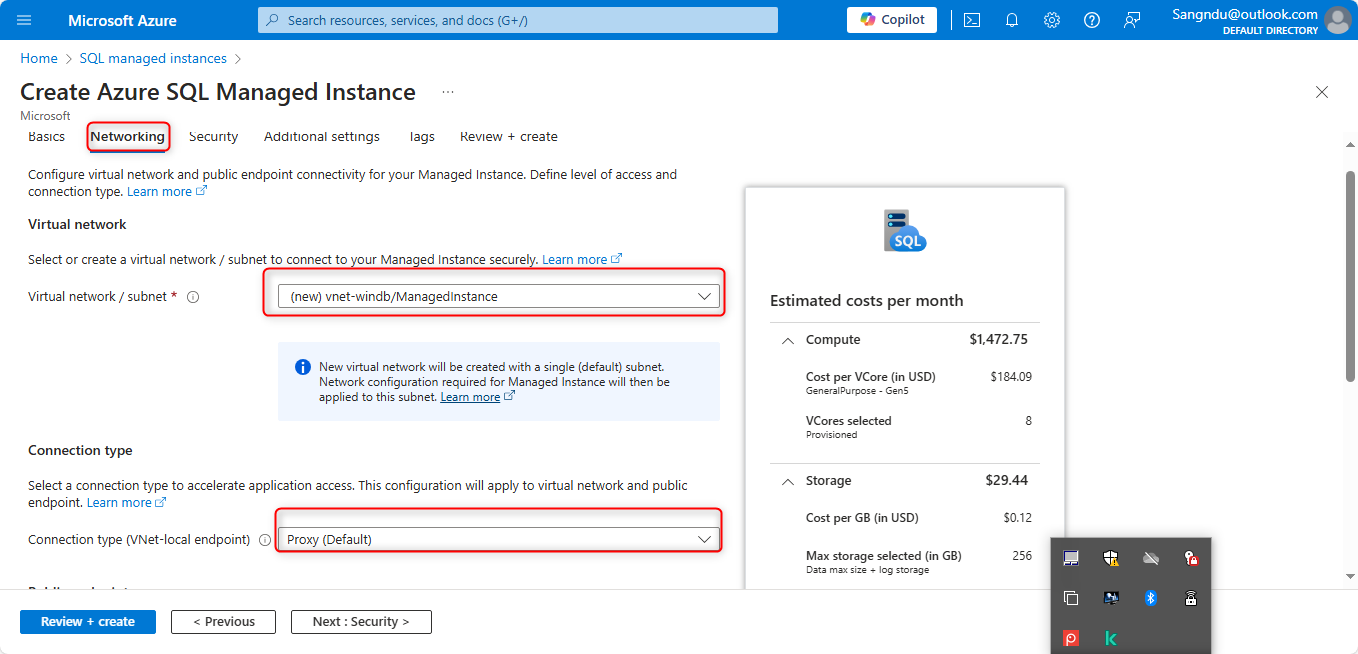Open Cloud Shell from the header
Screen dimensions: 1358x654
[x=972, y=20]
